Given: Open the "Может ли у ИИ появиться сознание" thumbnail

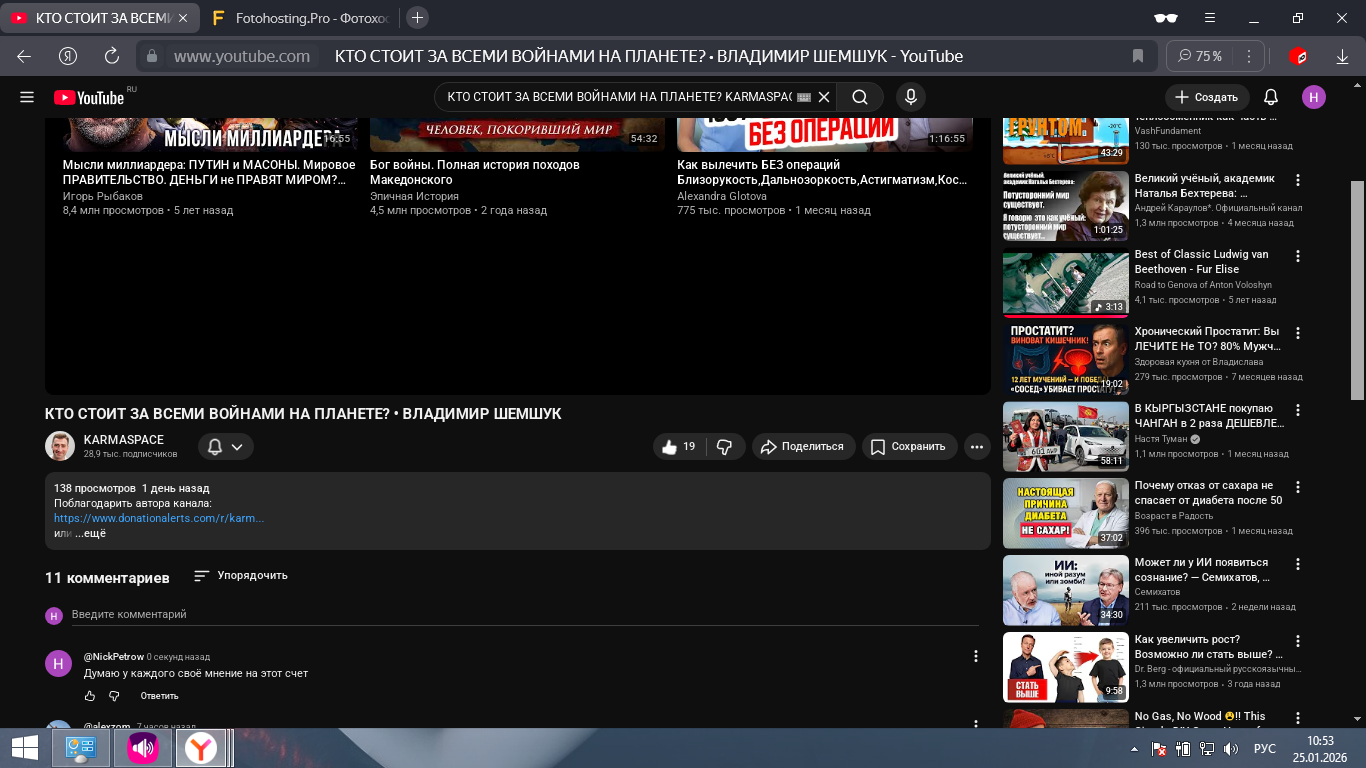Looking at the screenshot, I should (1066, 590).
